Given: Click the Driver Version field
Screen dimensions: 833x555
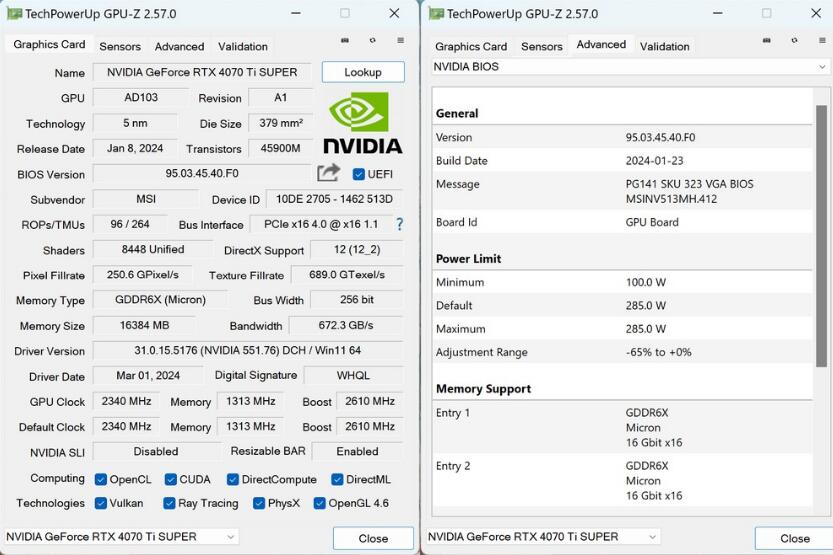Looking at the screenshot, I should (x=248, y=351).
